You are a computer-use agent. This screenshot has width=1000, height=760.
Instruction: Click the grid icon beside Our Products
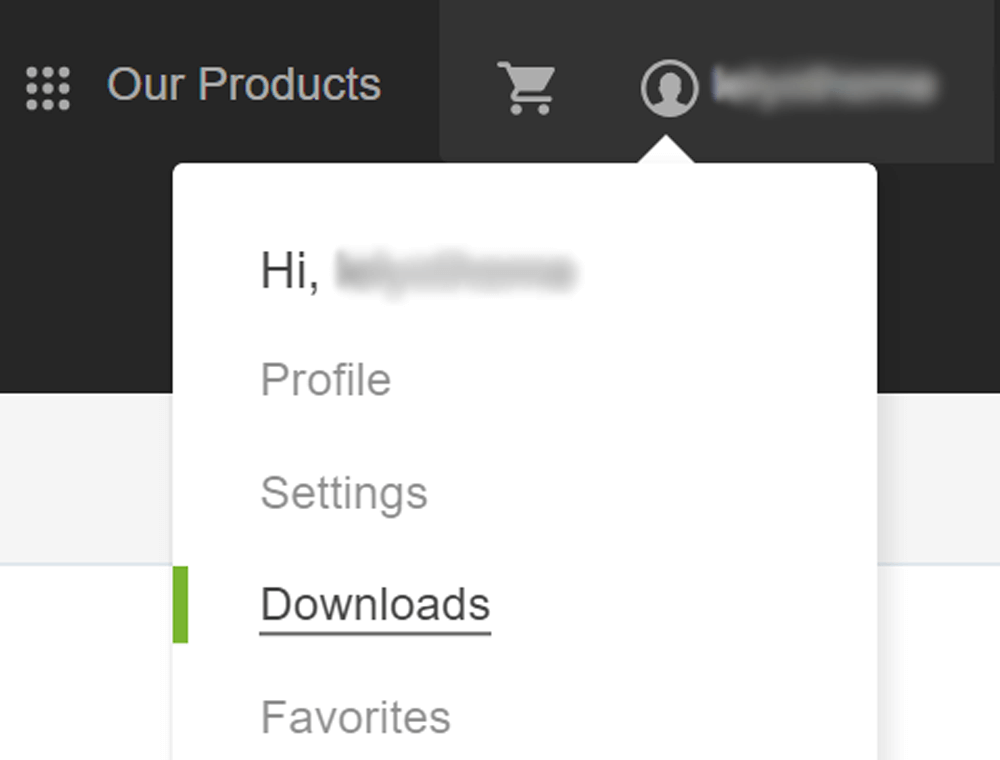(x=47, y=87)
